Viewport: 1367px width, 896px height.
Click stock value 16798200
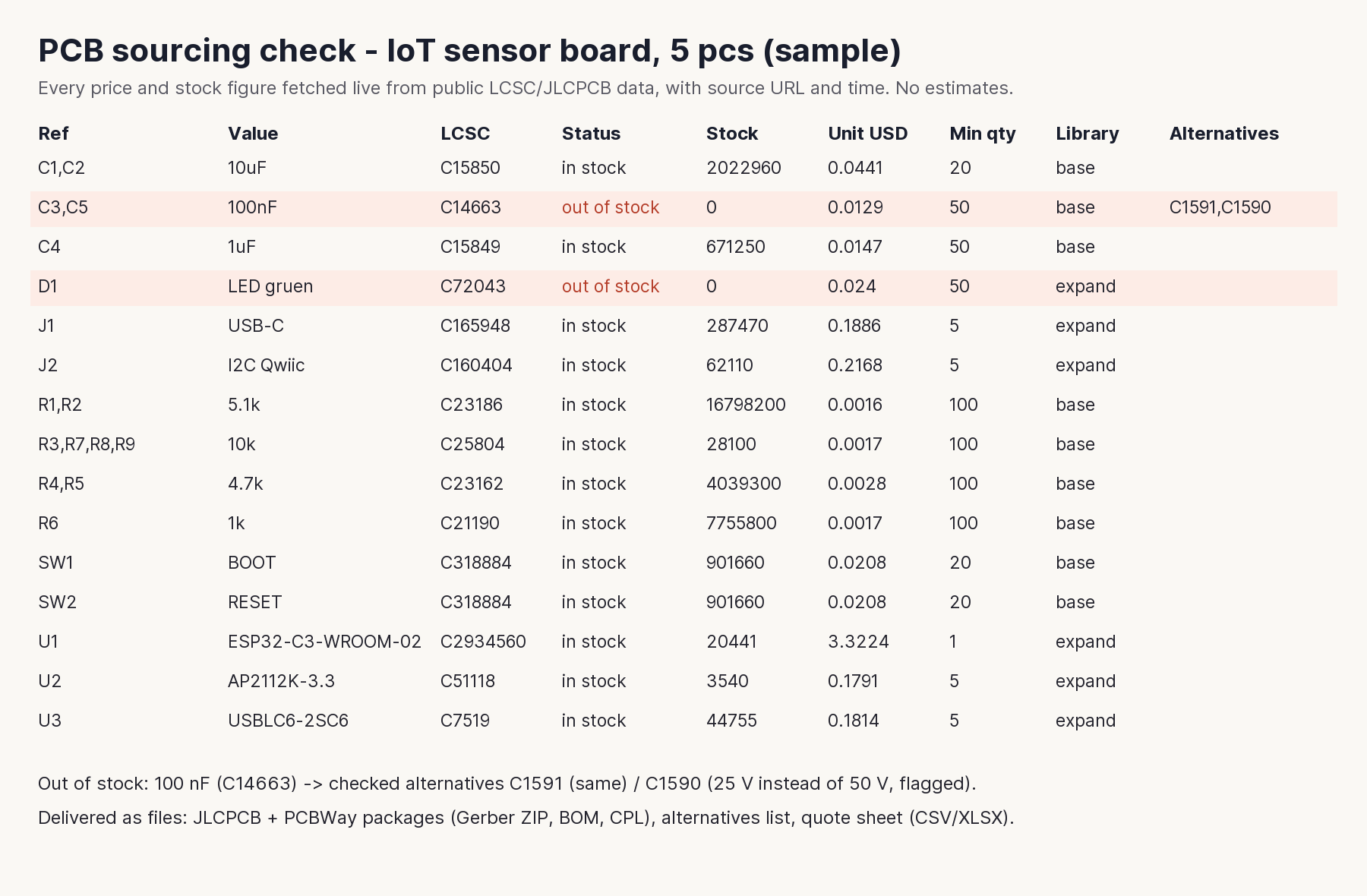(x=746, y=405)
